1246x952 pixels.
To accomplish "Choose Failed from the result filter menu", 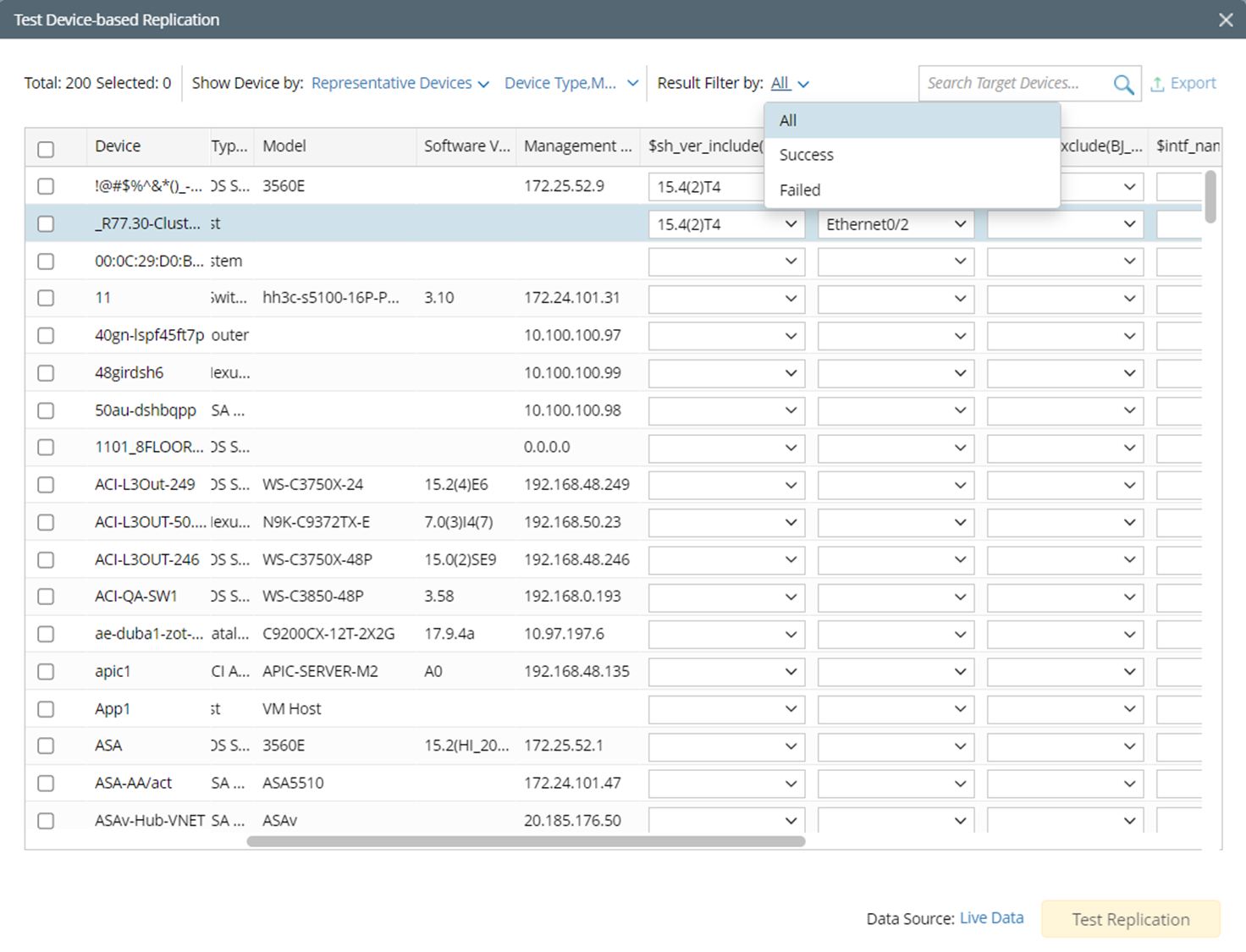I will [800, 190].
